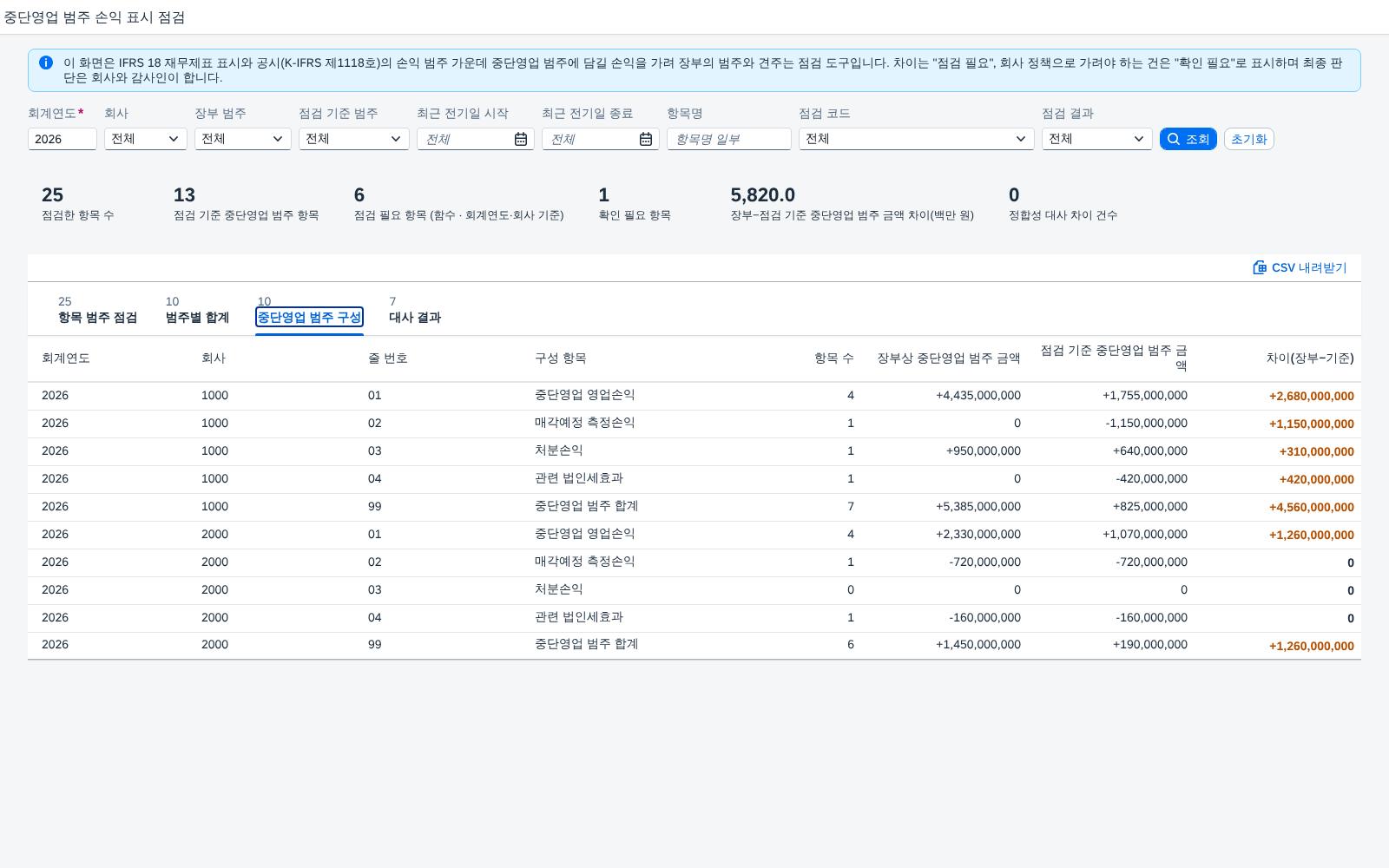Image resolution: width=1389 pixels, height=868 pixels.
Task: Open calendar picker for 최근 전기일 종료
Action: pos(646,139)
